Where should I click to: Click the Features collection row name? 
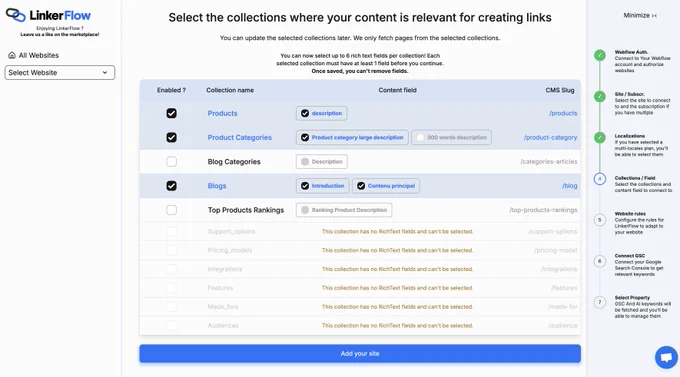(220, 288)
